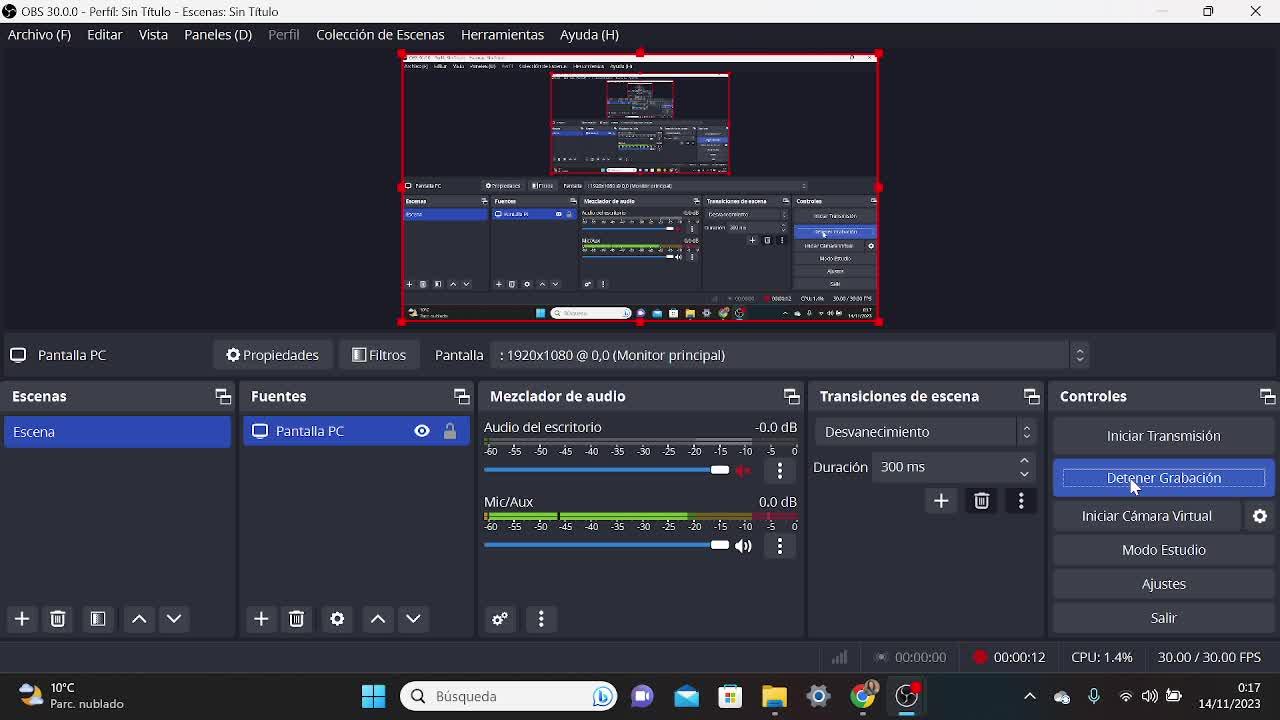Toggle lock on Pantalla PC source

click(x=450, y=431)
